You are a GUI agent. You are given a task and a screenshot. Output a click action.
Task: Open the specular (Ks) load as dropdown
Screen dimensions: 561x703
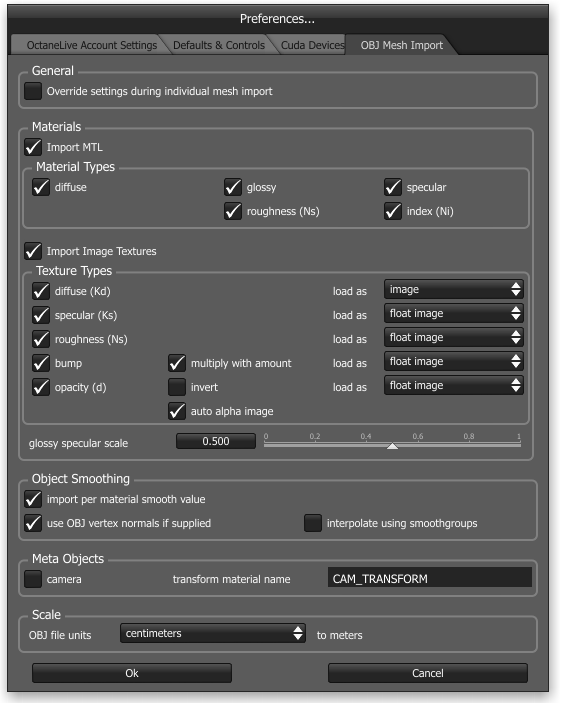[453, 313]
